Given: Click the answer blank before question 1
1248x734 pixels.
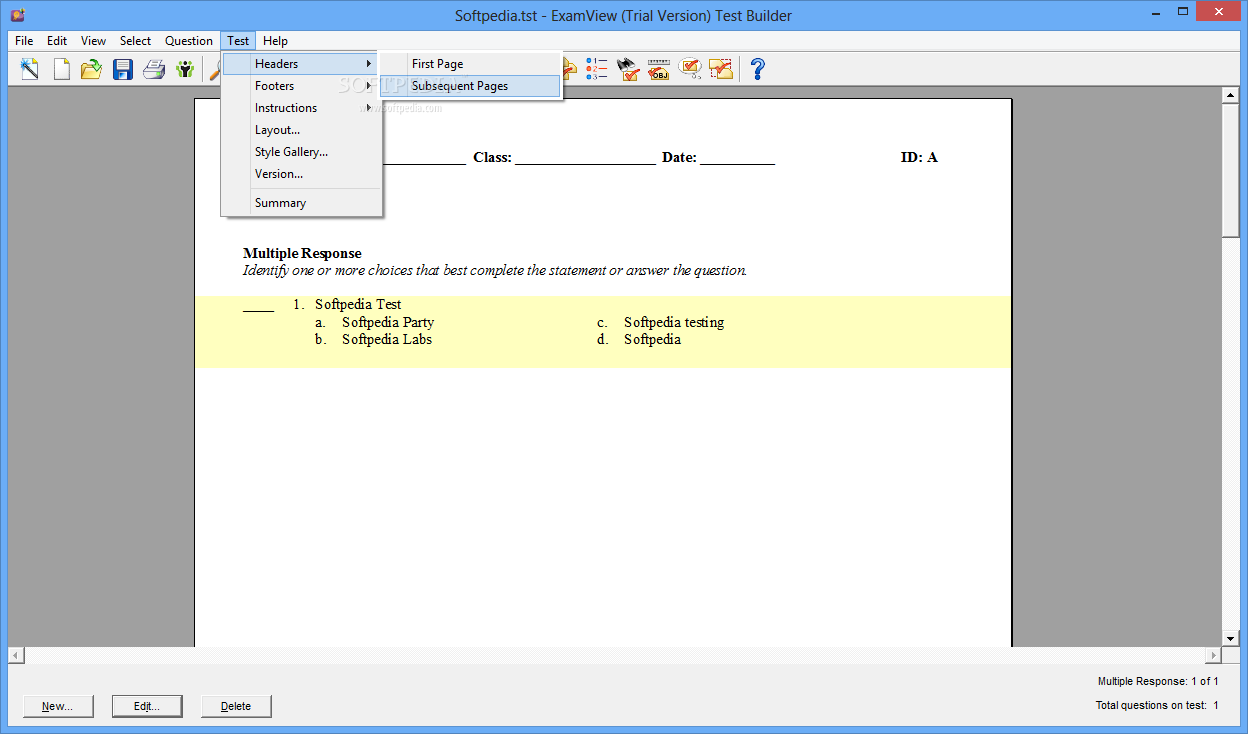Looking at the screenshot, I should pos(258,308).
